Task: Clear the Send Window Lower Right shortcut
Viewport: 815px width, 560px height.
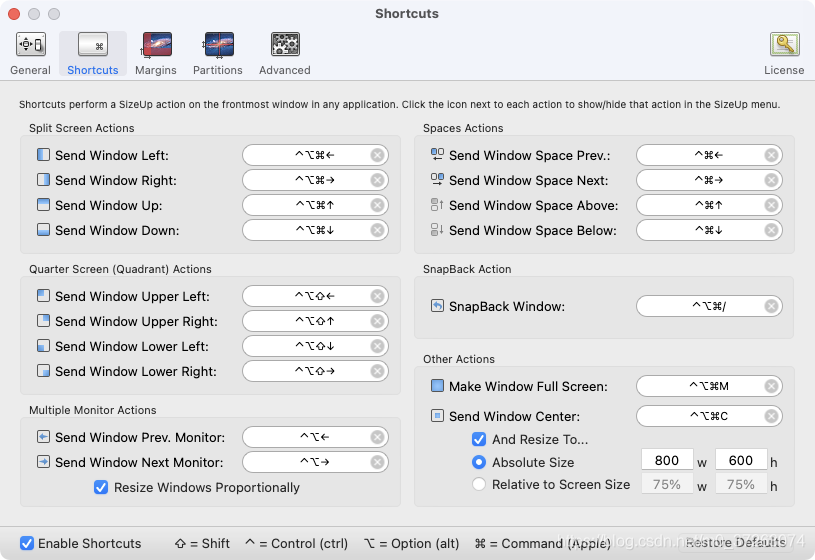Action: (377, 371)
